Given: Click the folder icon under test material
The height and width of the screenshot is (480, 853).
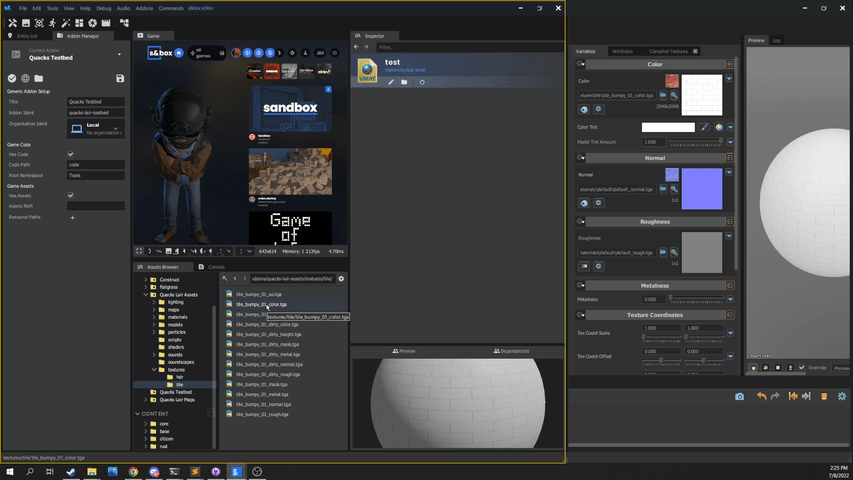Looking at the screenshot, I should pos(404,82).
